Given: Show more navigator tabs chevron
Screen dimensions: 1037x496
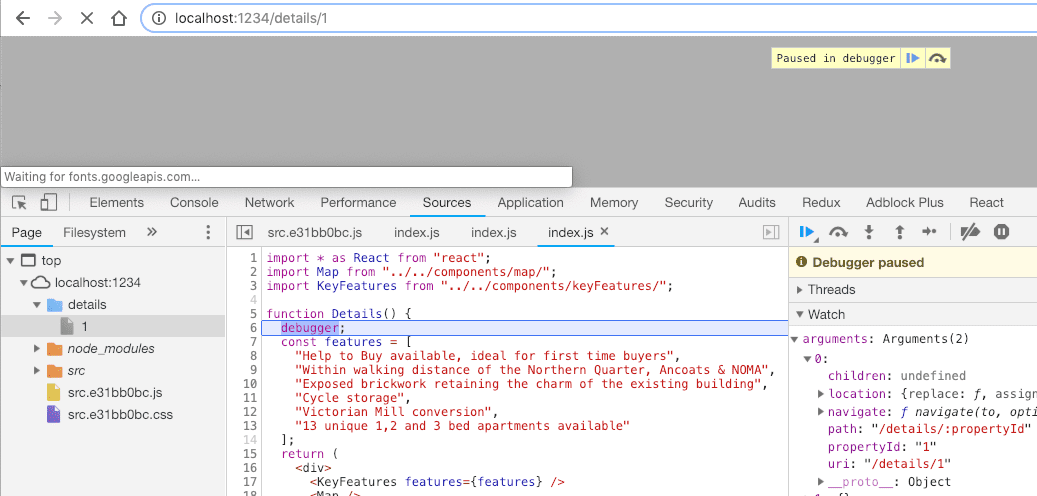Looking at the screenshot, I should [x=151, y=232].
